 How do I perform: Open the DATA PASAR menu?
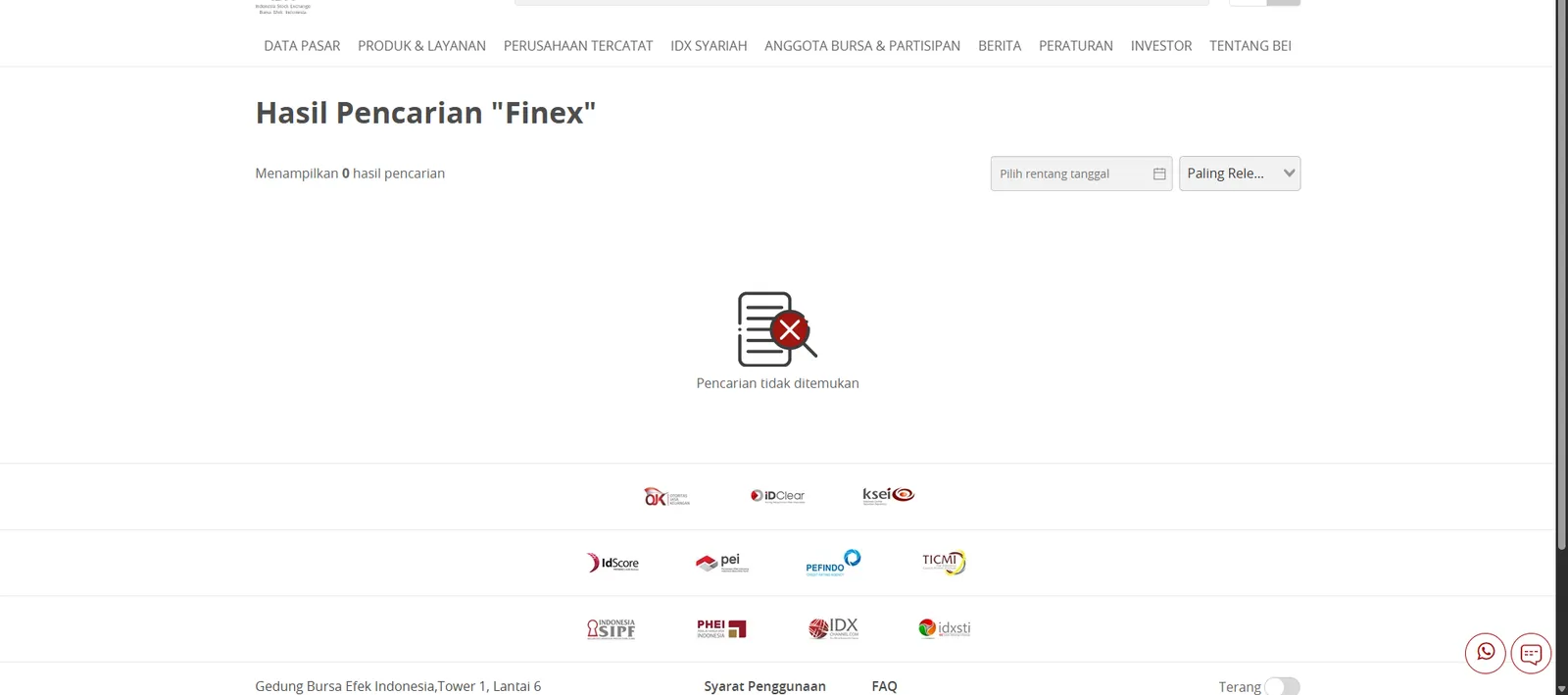[302, 46]
